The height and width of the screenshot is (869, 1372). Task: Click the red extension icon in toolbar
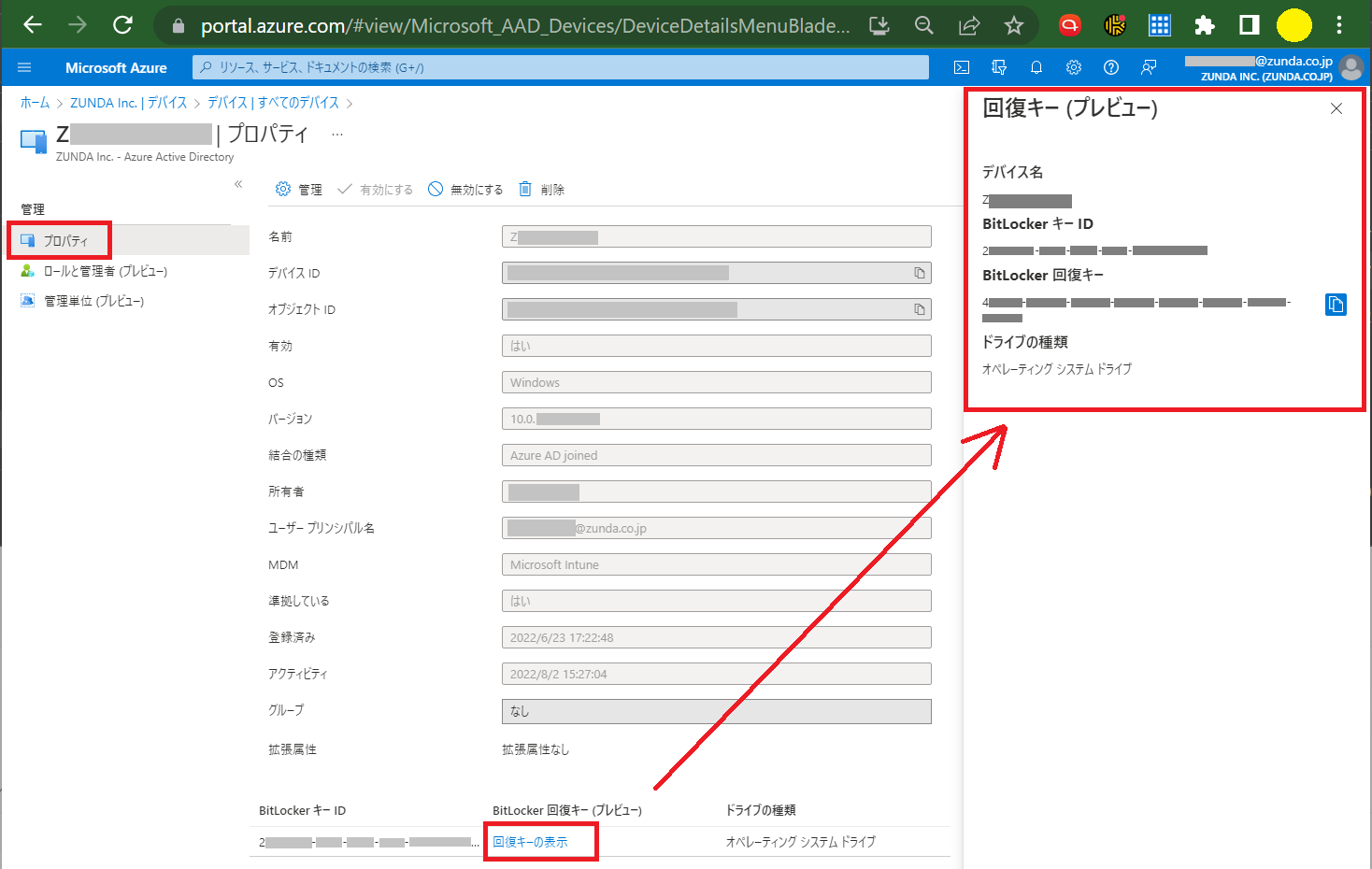point(1070,25)
